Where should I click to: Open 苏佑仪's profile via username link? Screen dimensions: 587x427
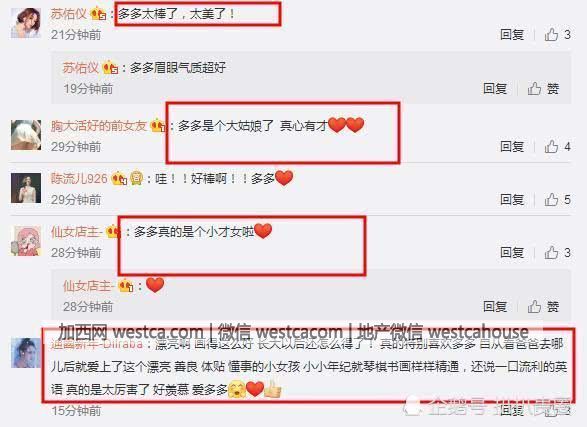[x=69, y=14]
